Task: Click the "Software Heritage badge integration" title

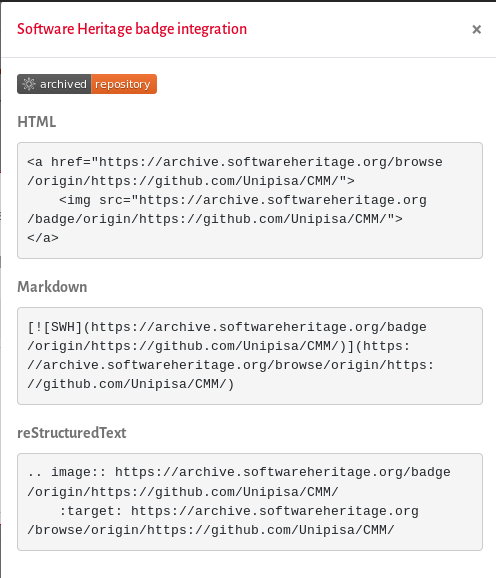Action: [132, 29]
